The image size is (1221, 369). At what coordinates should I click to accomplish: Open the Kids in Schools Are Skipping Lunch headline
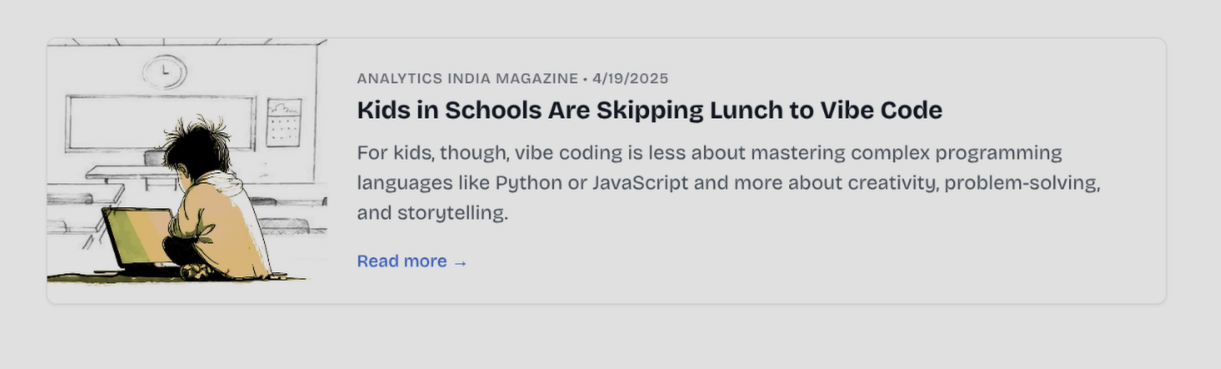tap(650, 110)
